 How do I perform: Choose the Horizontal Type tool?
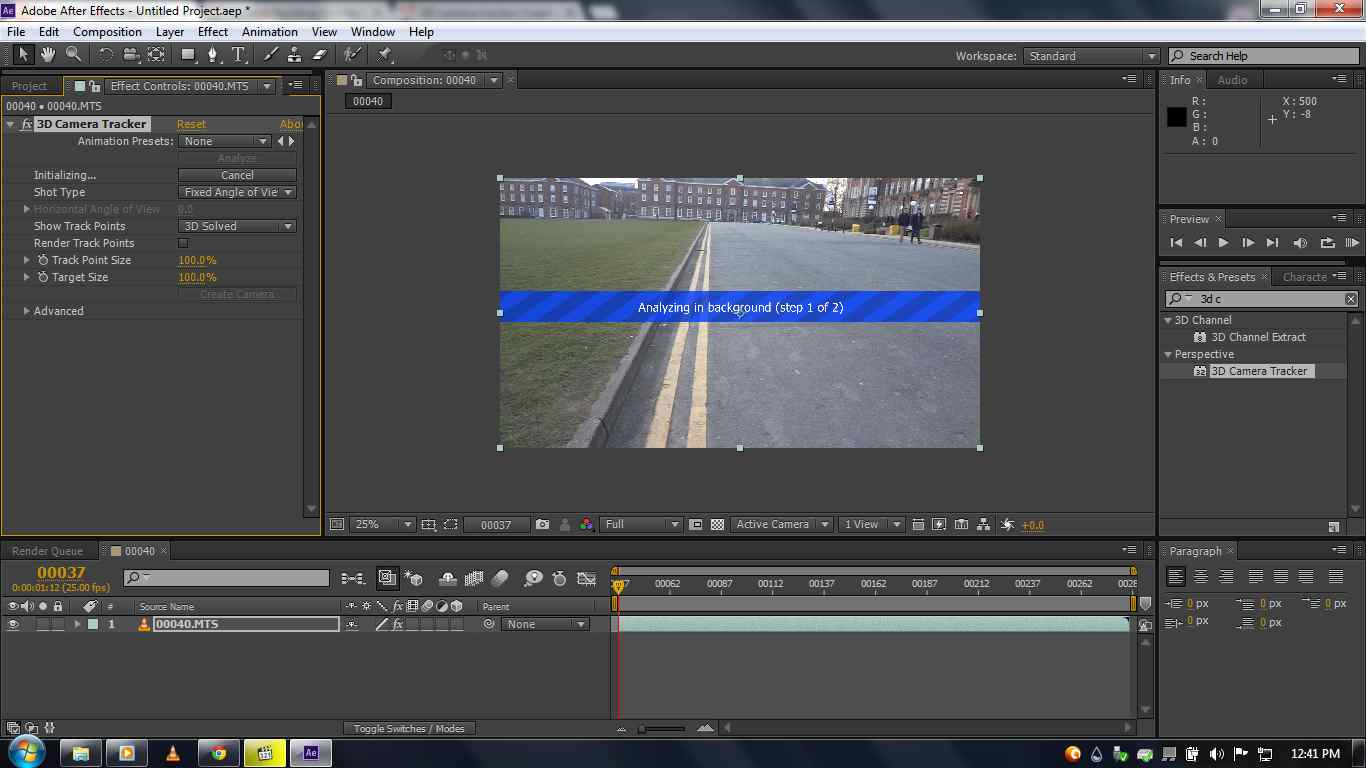(x=238, y=55)
